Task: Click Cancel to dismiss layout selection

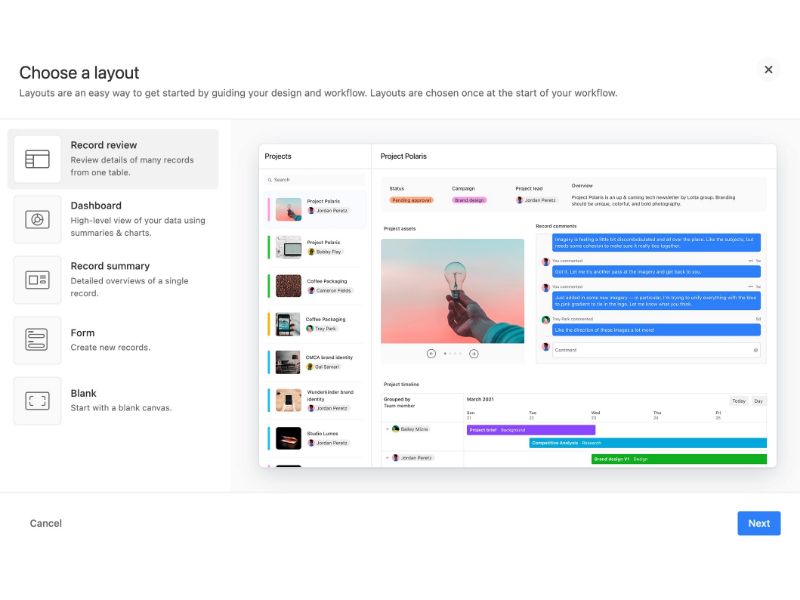Action: (46, 523)
